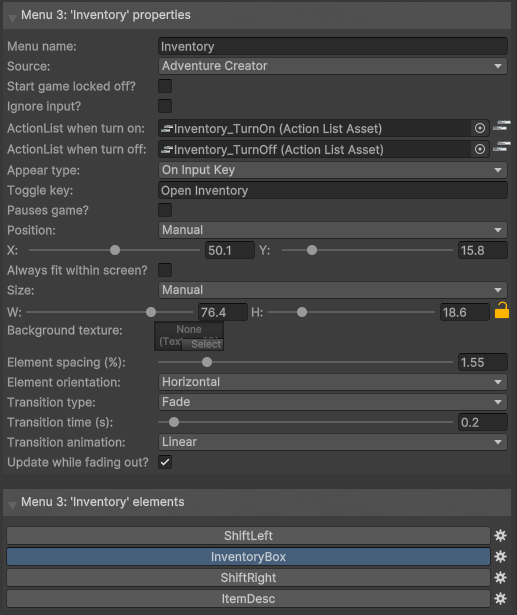517x615 pixels.
Task: Enable the 'Pauses game?' checkbox
Action: (165, 210)
